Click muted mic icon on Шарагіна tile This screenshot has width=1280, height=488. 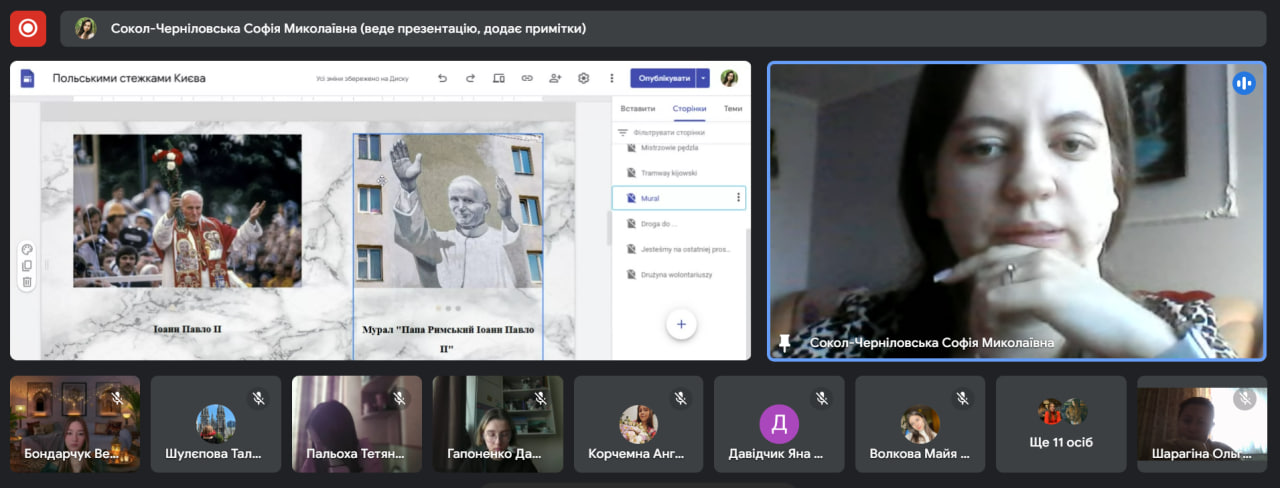[x=1244, y=399]
